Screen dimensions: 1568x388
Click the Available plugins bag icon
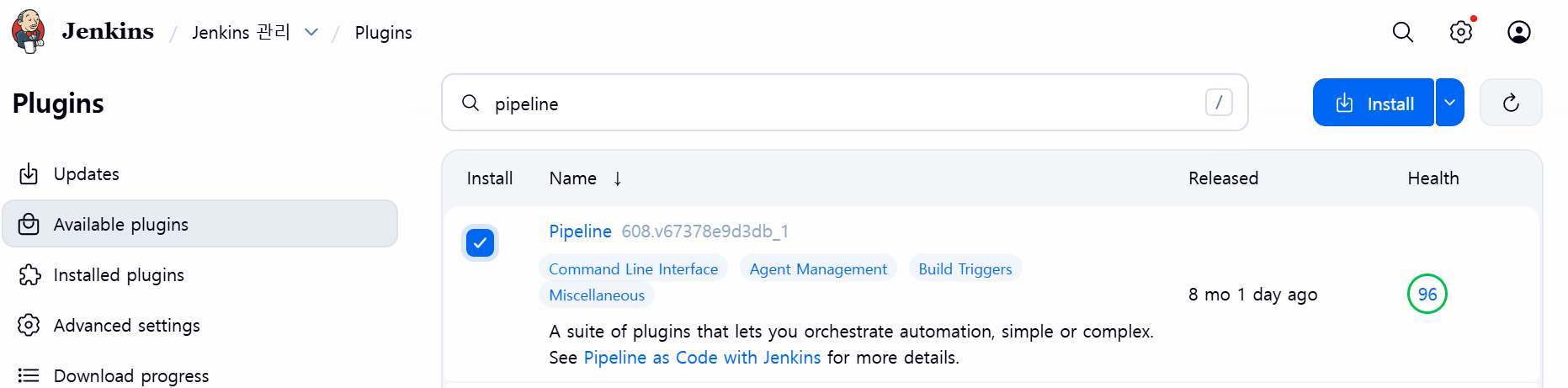tap(29, 224)
